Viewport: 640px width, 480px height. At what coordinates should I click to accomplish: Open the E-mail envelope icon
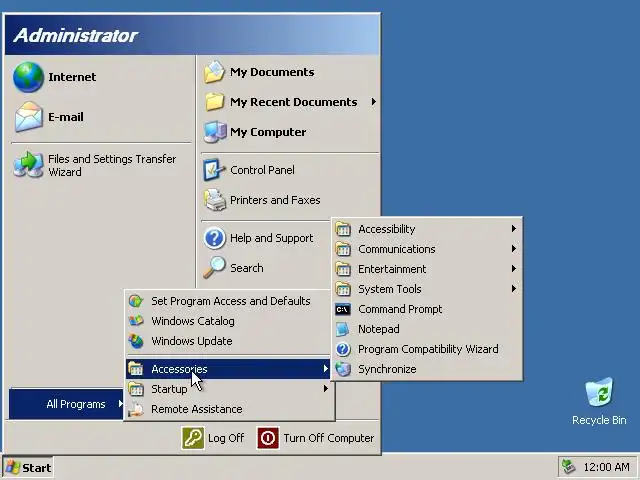[29, 117]
